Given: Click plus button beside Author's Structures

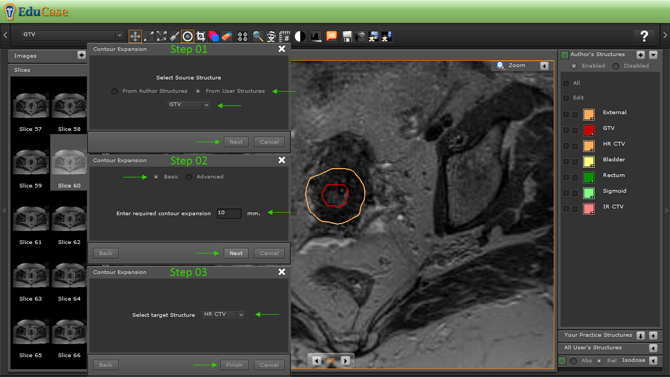Looking at the screenshot, I should (641, 55).
